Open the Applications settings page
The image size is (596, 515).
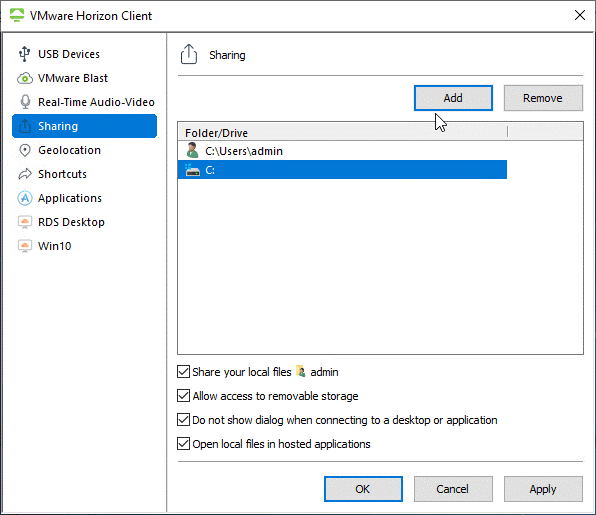[x=84, y=198]
